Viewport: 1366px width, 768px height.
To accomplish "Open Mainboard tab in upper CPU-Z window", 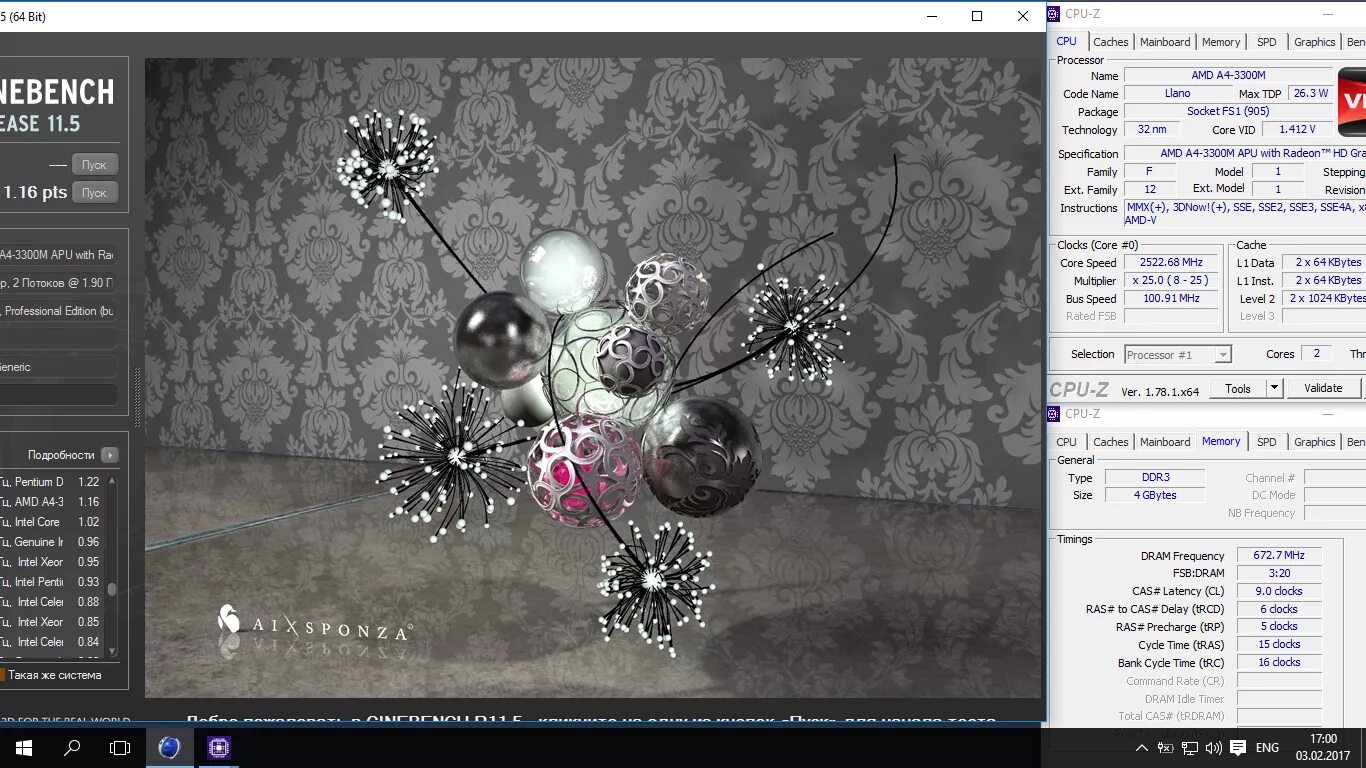I will [1165, 42].
